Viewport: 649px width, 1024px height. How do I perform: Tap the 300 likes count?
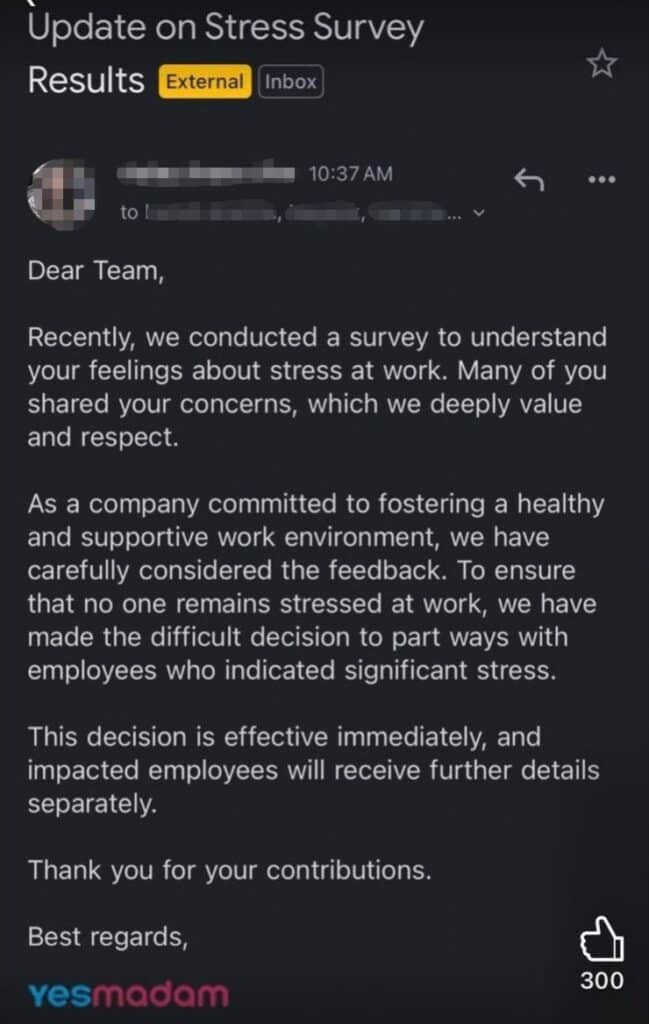tap(601, 981)
